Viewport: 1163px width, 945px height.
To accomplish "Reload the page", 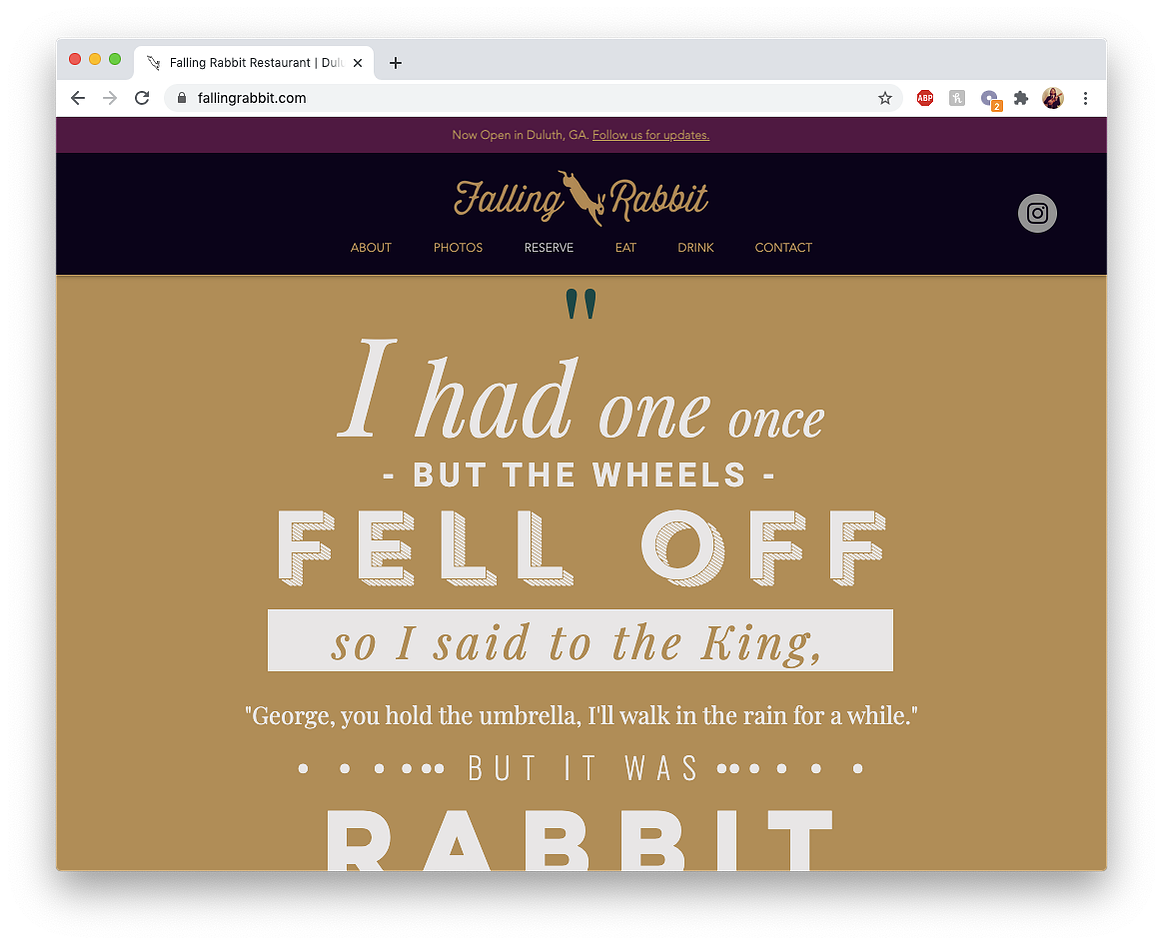I will (142, 98).
